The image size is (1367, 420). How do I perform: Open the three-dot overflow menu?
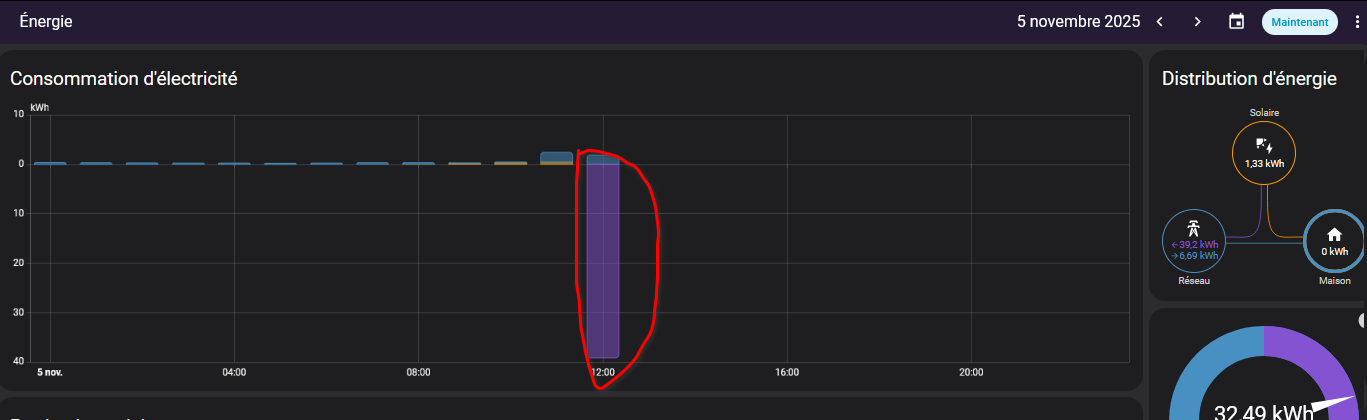click(1356, 21)
